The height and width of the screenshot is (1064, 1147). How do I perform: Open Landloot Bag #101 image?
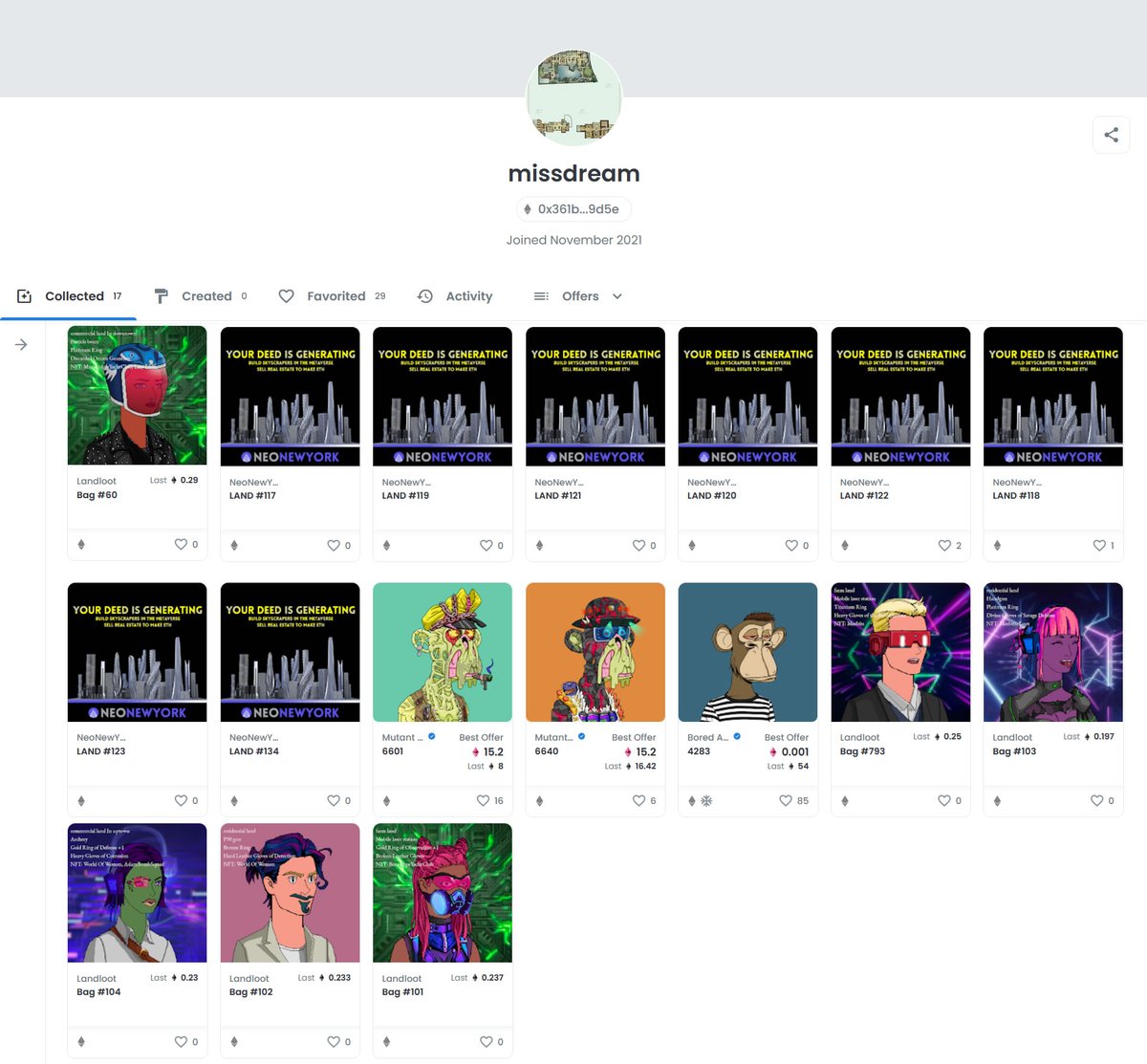point(443,893)
